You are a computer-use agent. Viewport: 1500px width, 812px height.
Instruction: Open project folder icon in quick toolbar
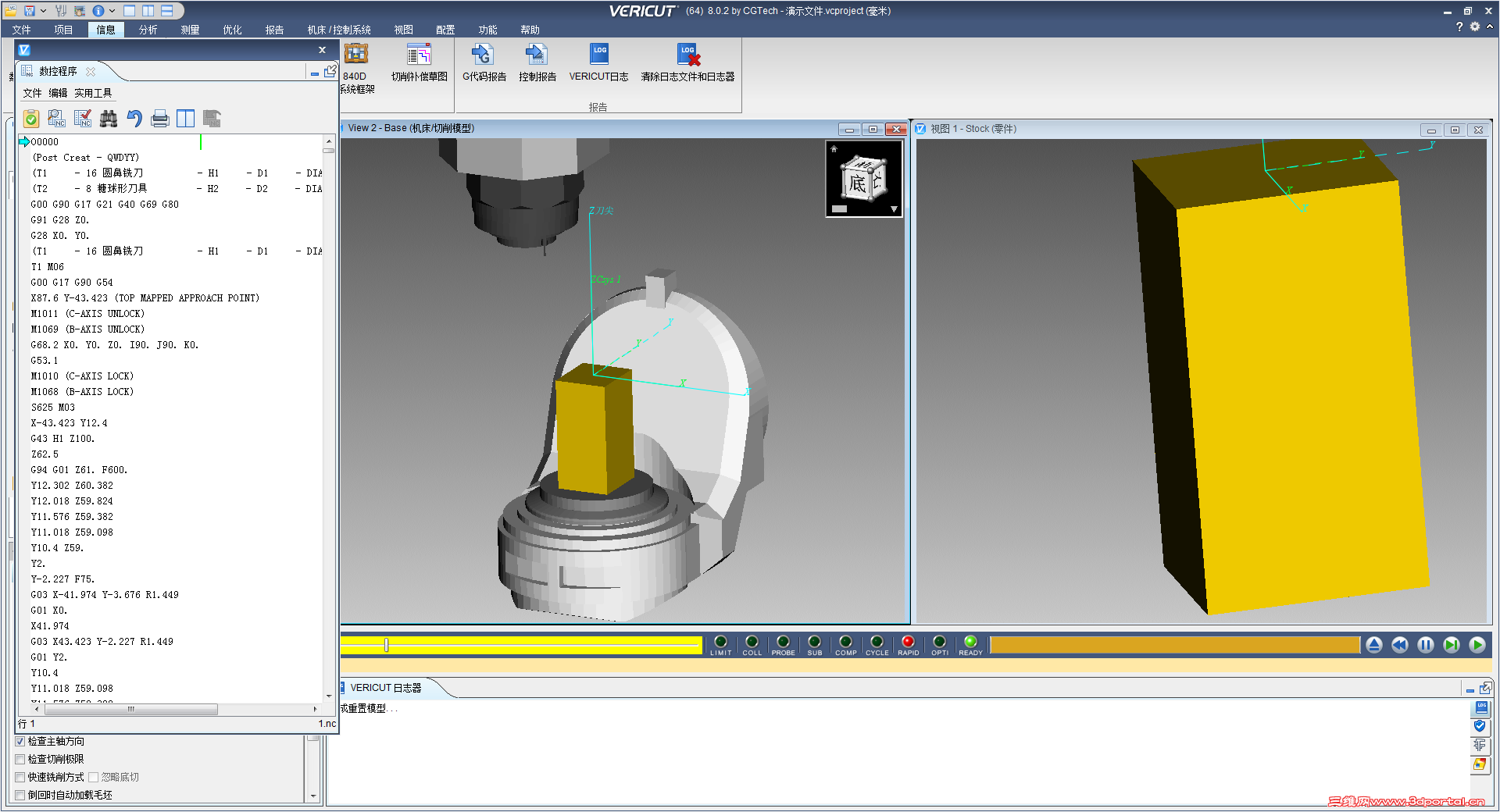10,10
